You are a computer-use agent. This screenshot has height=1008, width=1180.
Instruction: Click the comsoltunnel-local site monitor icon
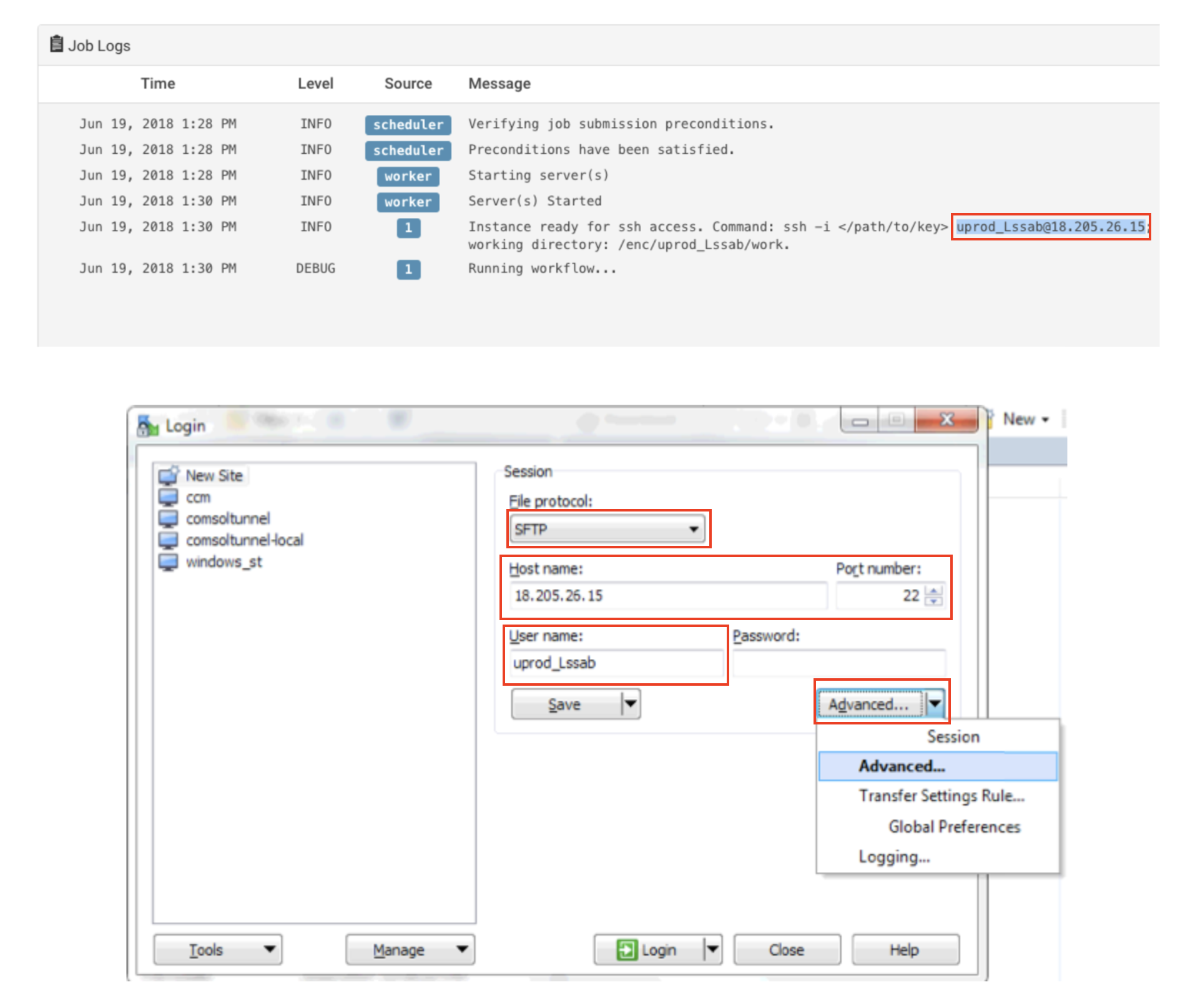coord(168,540)
